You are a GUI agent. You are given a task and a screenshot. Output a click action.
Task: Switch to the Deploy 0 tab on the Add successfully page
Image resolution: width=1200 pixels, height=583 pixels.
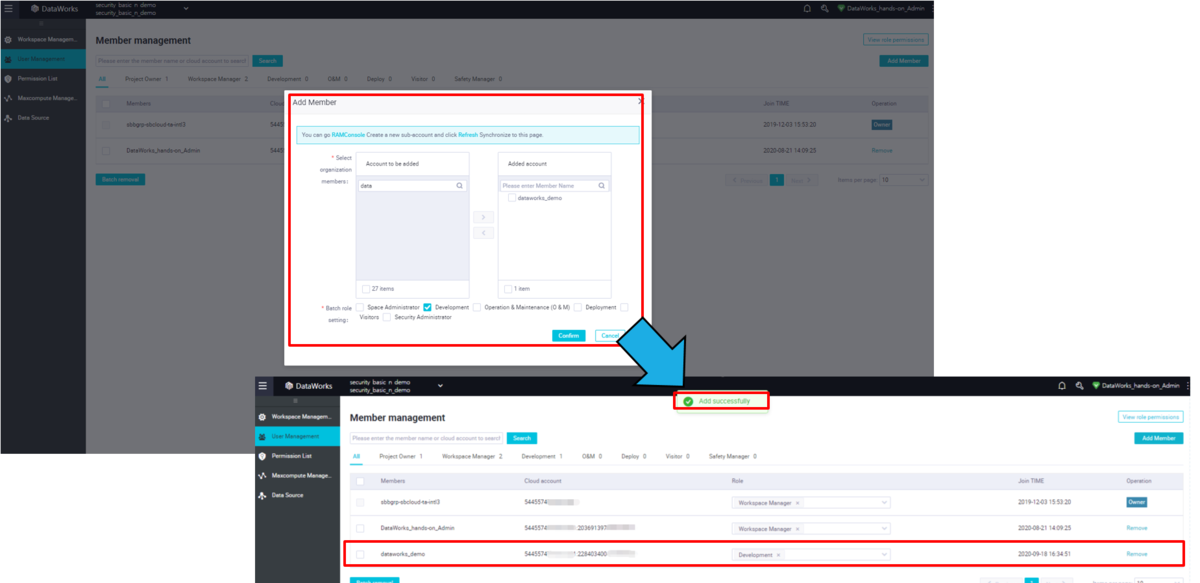[632, 456]
